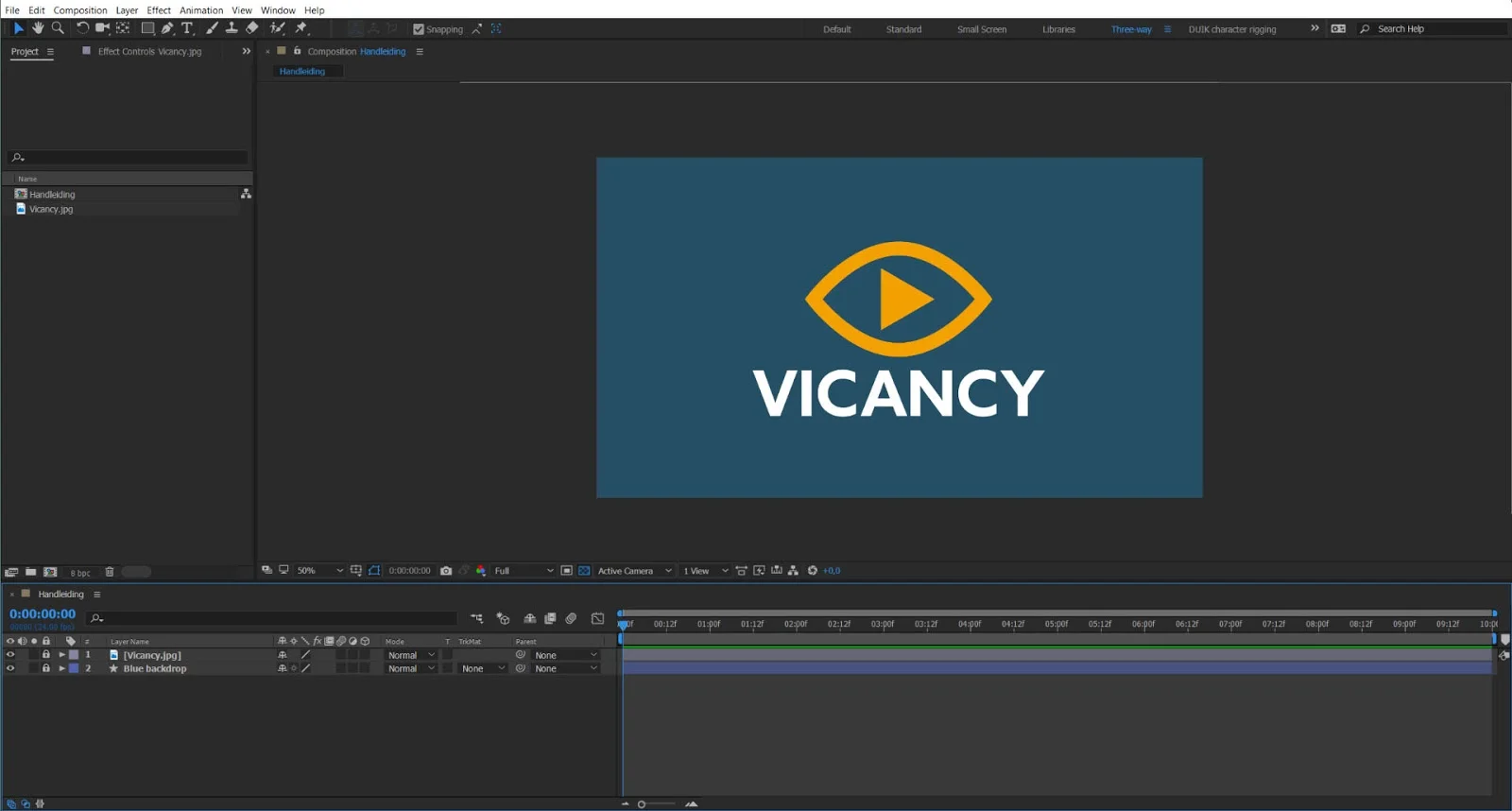1512x811 pixels.
Task: Select the Pen tool
Action: point(167,28)
